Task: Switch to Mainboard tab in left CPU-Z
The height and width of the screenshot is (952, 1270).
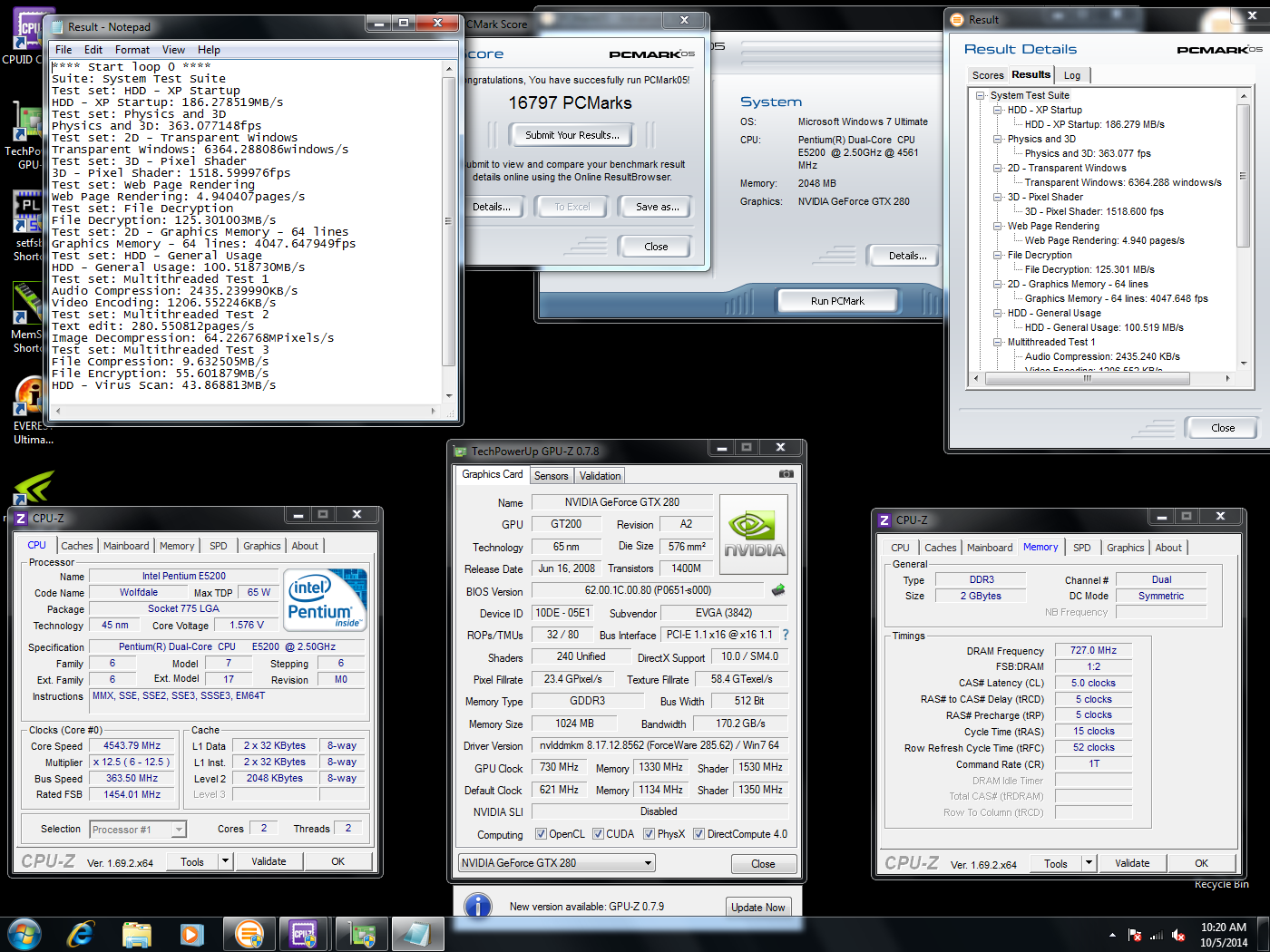Action: pos(126,546)
